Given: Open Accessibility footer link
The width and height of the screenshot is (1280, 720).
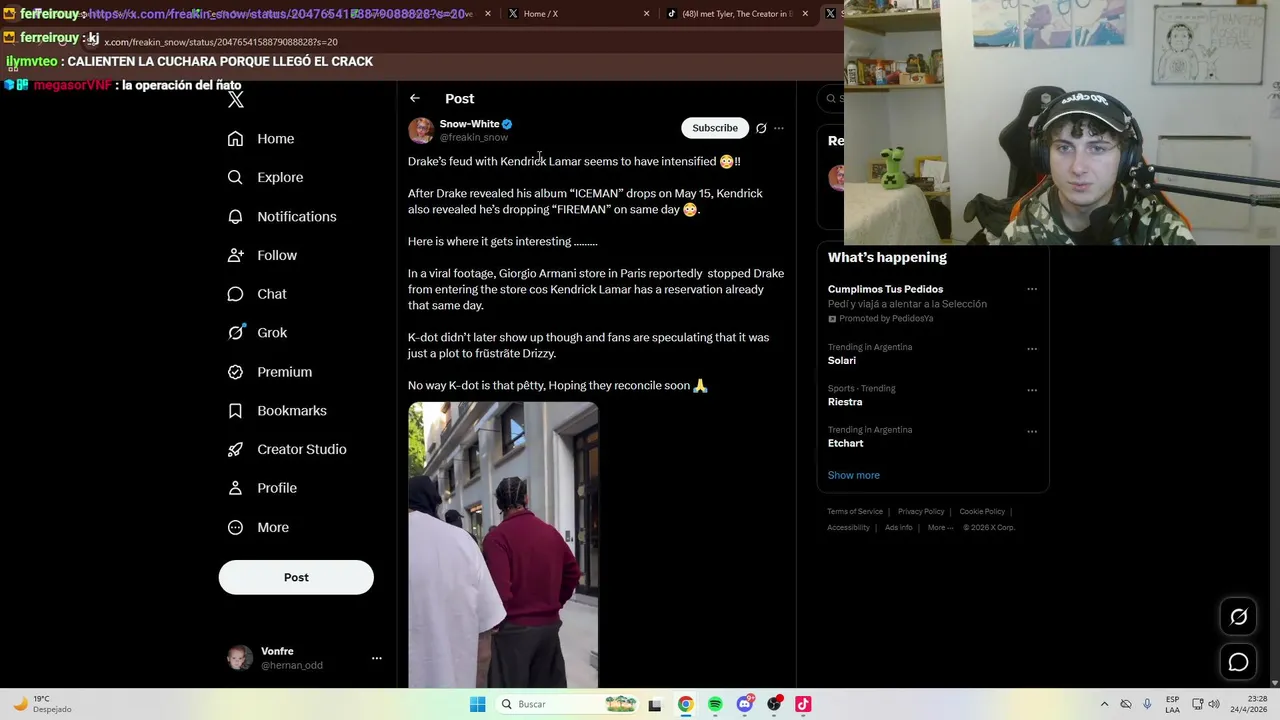Looking at the screenshot, I should click(x=848, y=528).
